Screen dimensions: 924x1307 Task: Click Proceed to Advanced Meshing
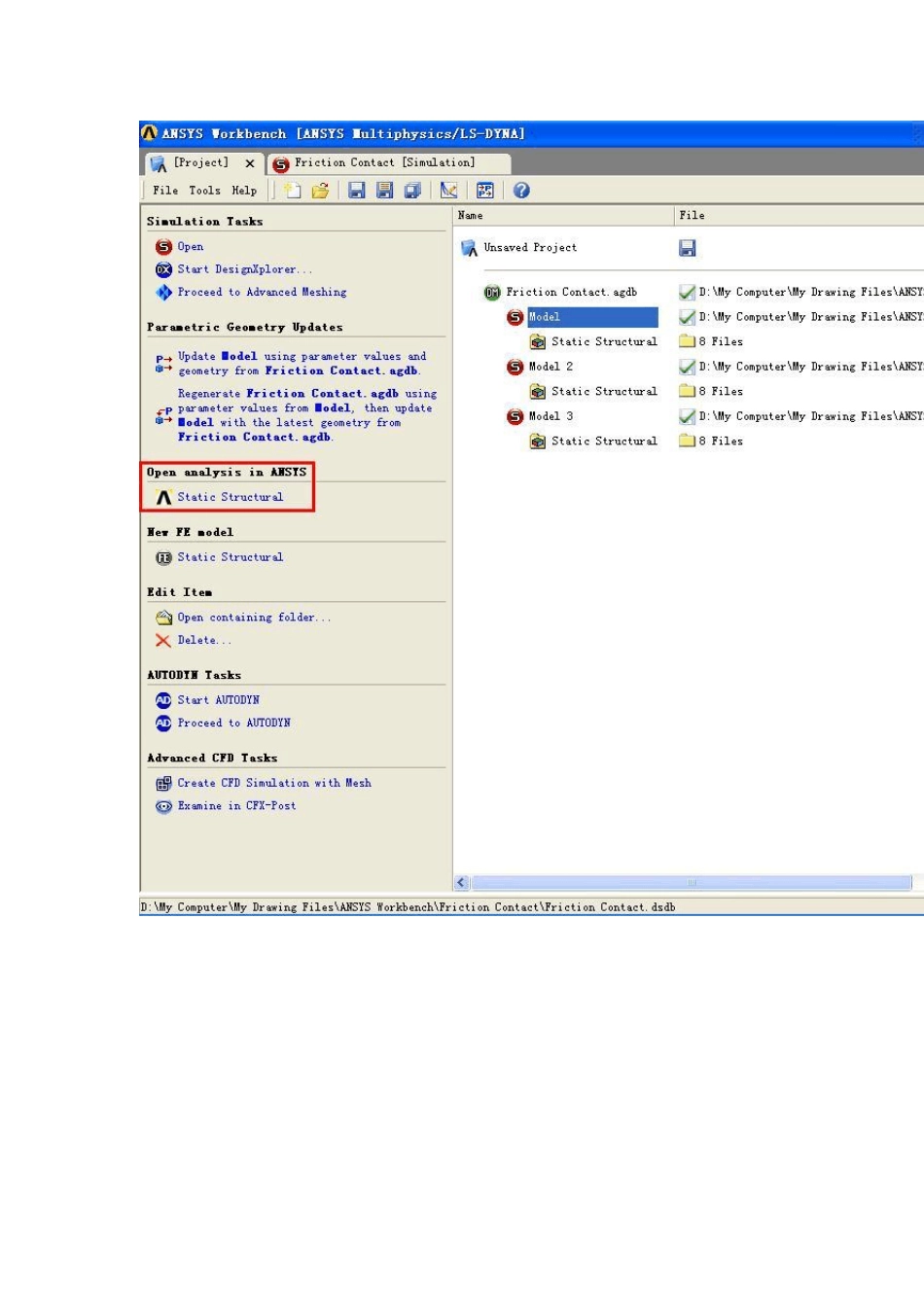262,292
